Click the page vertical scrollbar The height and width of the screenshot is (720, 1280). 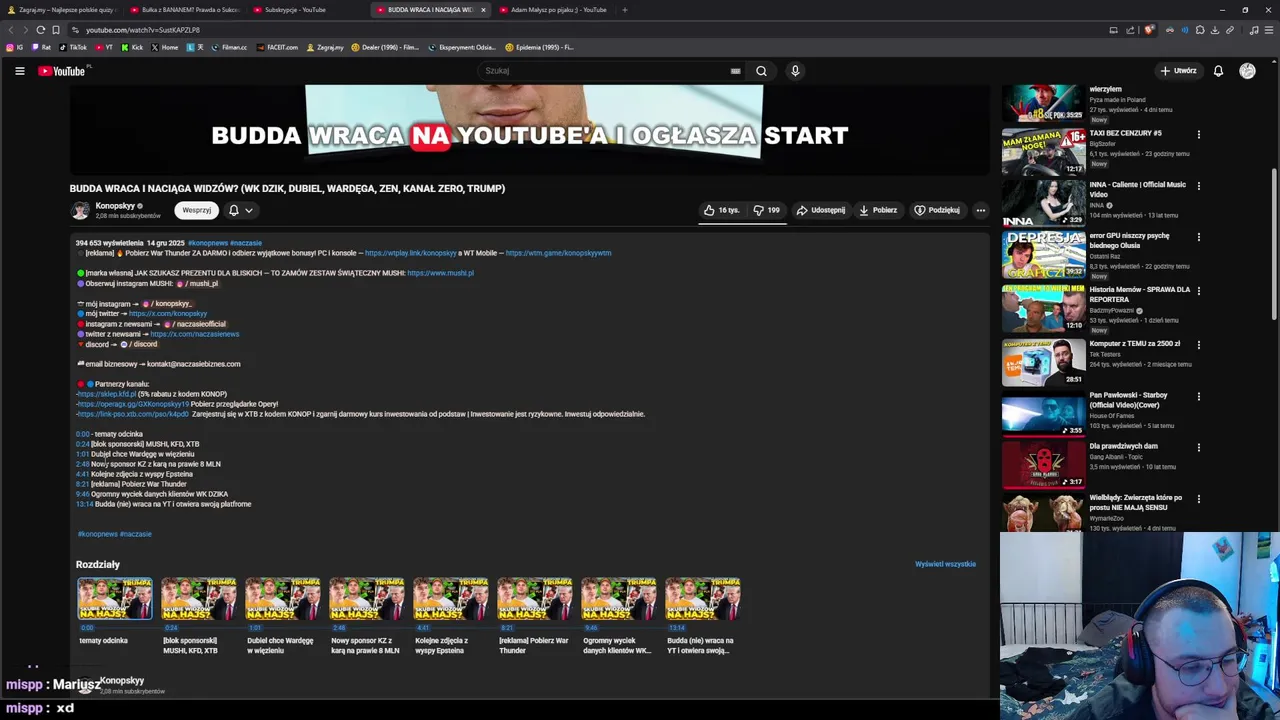[1274, 245]
